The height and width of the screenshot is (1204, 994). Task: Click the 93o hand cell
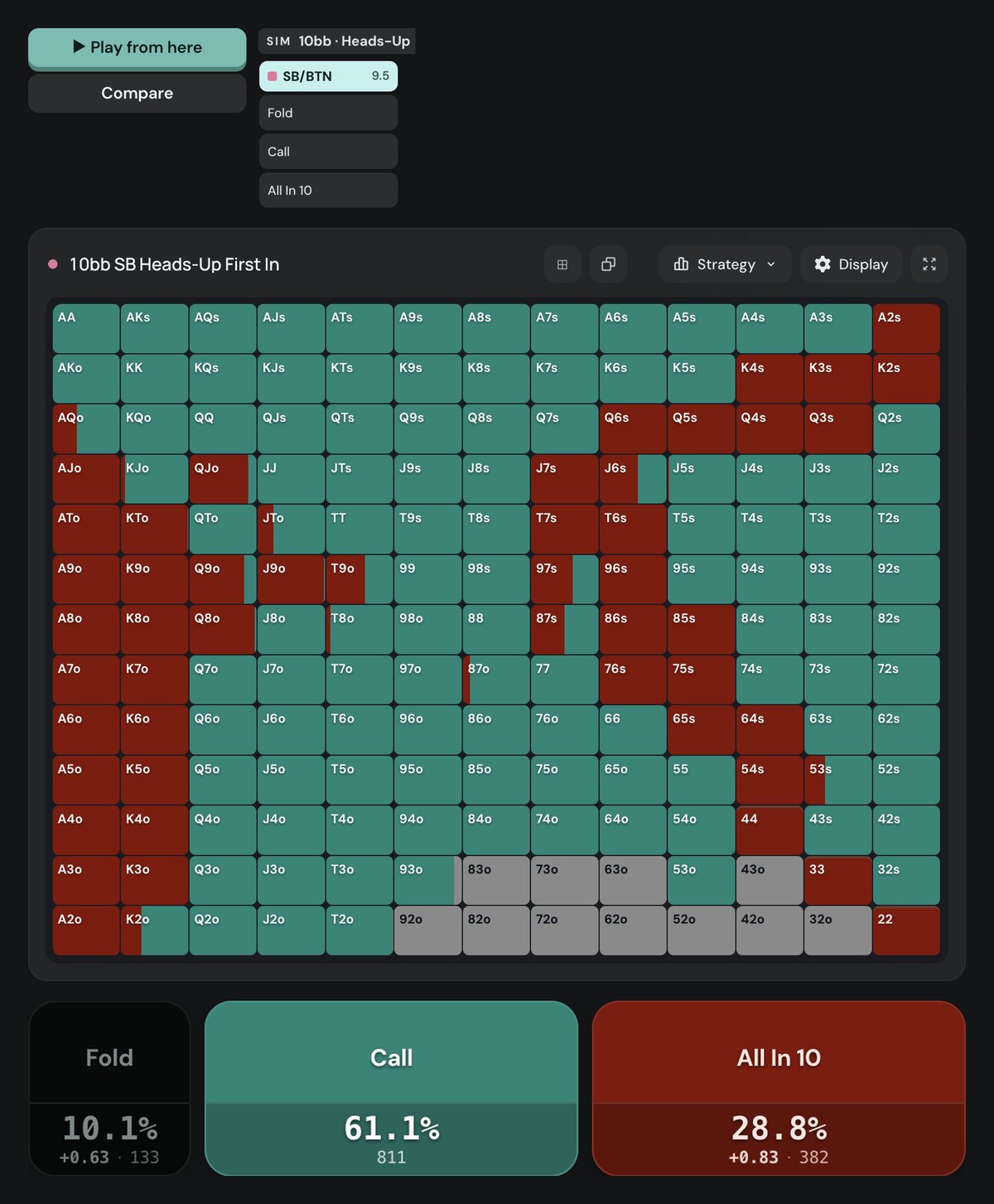(427, 880)
